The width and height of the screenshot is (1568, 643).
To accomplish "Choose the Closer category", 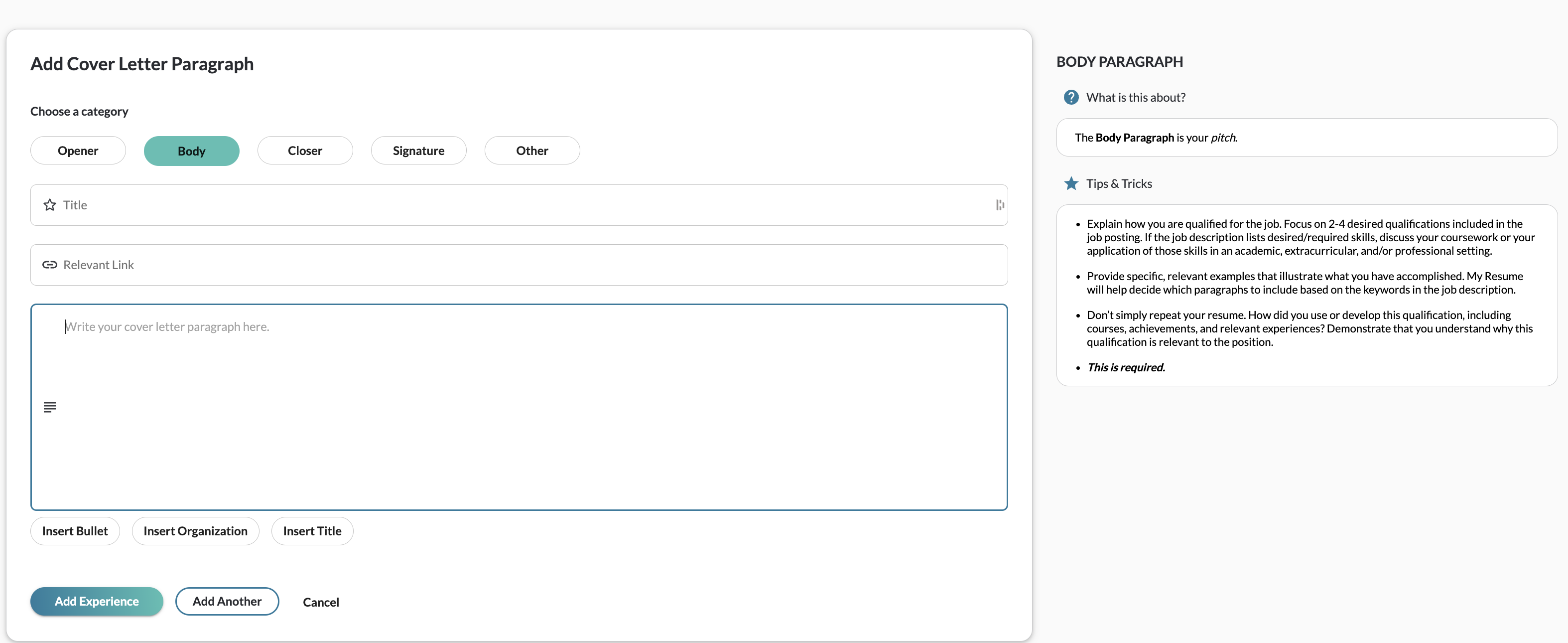I will [x=304, y=151].
